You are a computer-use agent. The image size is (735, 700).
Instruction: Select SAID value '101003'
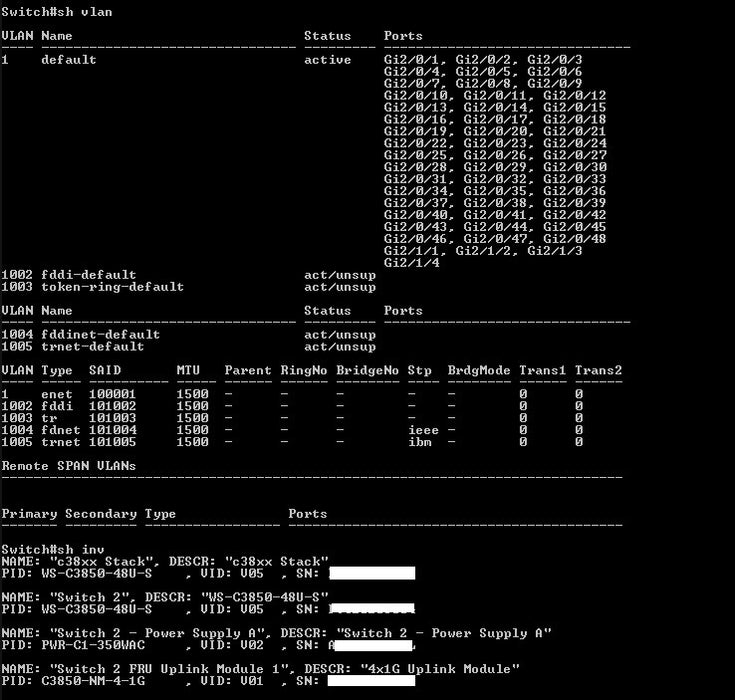112,418
